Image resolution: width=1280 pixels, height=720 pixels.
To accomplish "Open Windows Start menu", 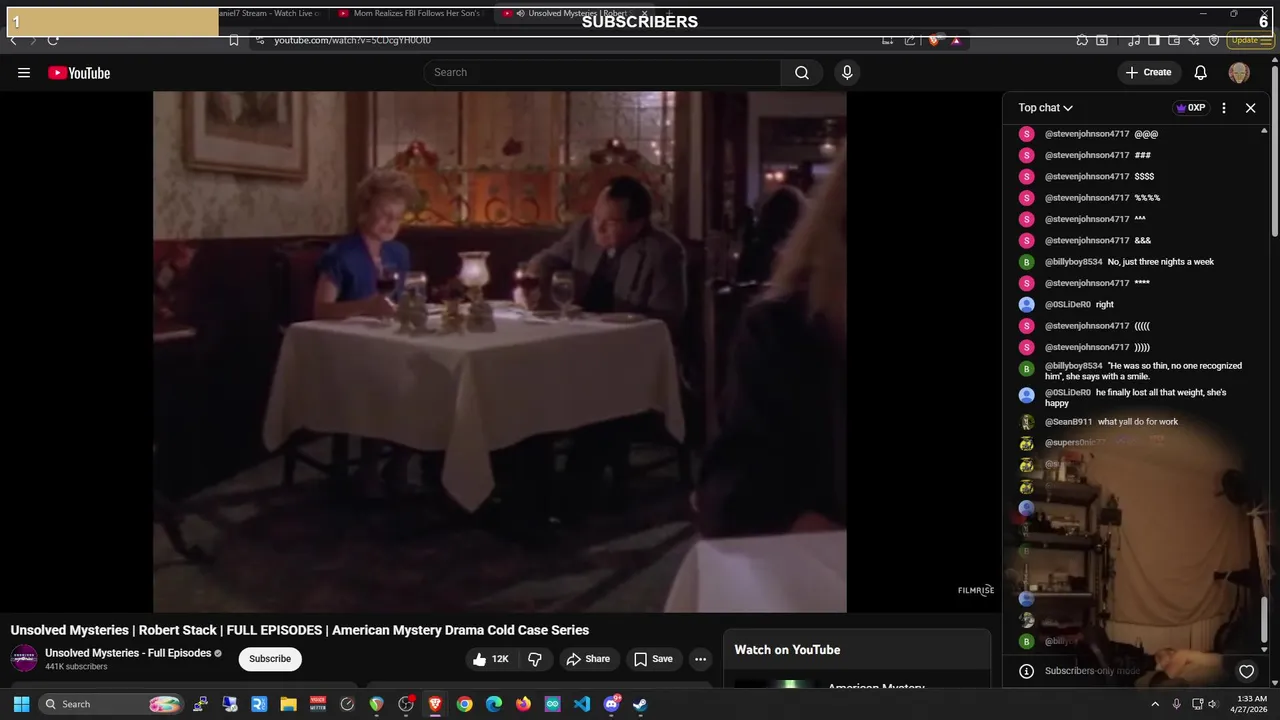I will tap(21, 704).
